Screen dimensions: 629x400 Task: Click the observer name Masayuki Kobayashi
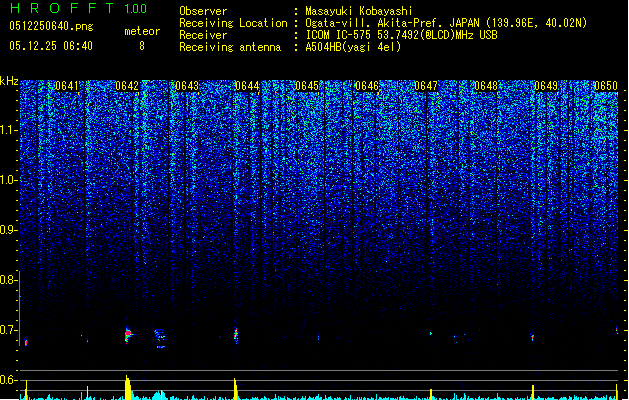coord(359,11)
